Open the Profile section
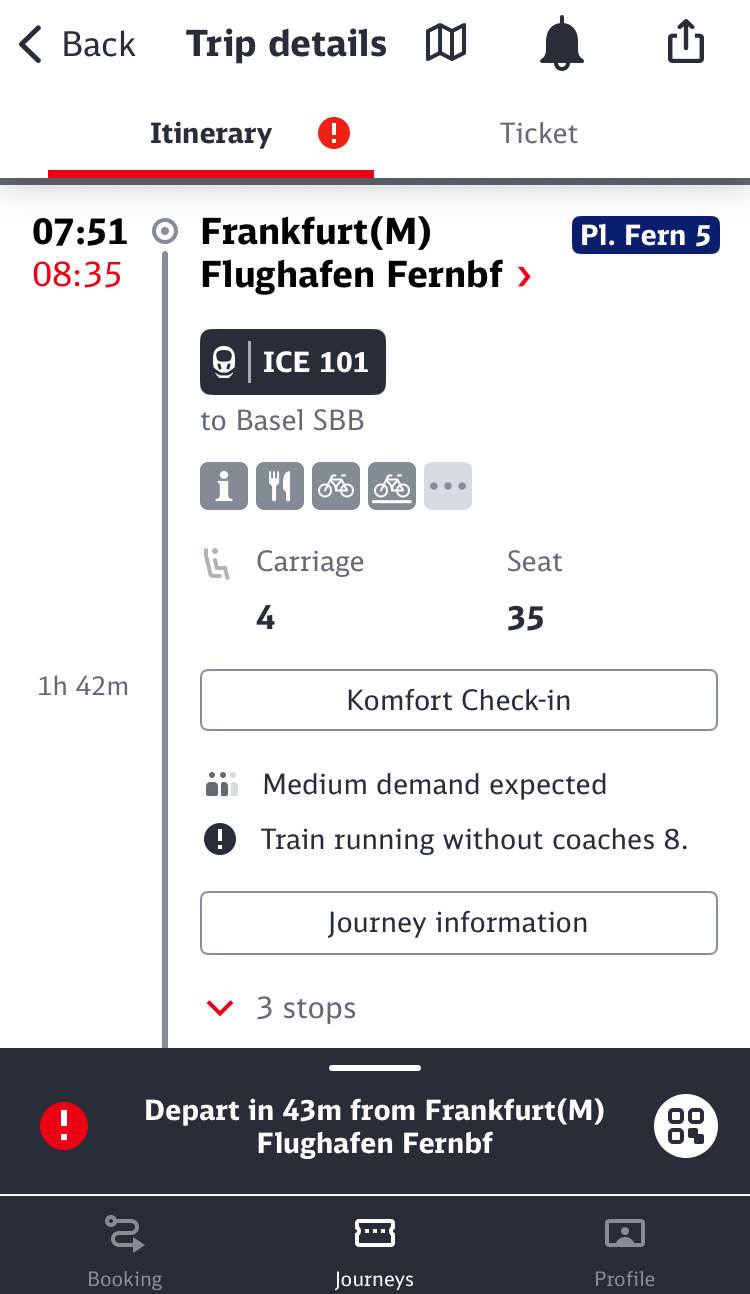This screenshot has width=750, height=1294. coord(624,1250)
